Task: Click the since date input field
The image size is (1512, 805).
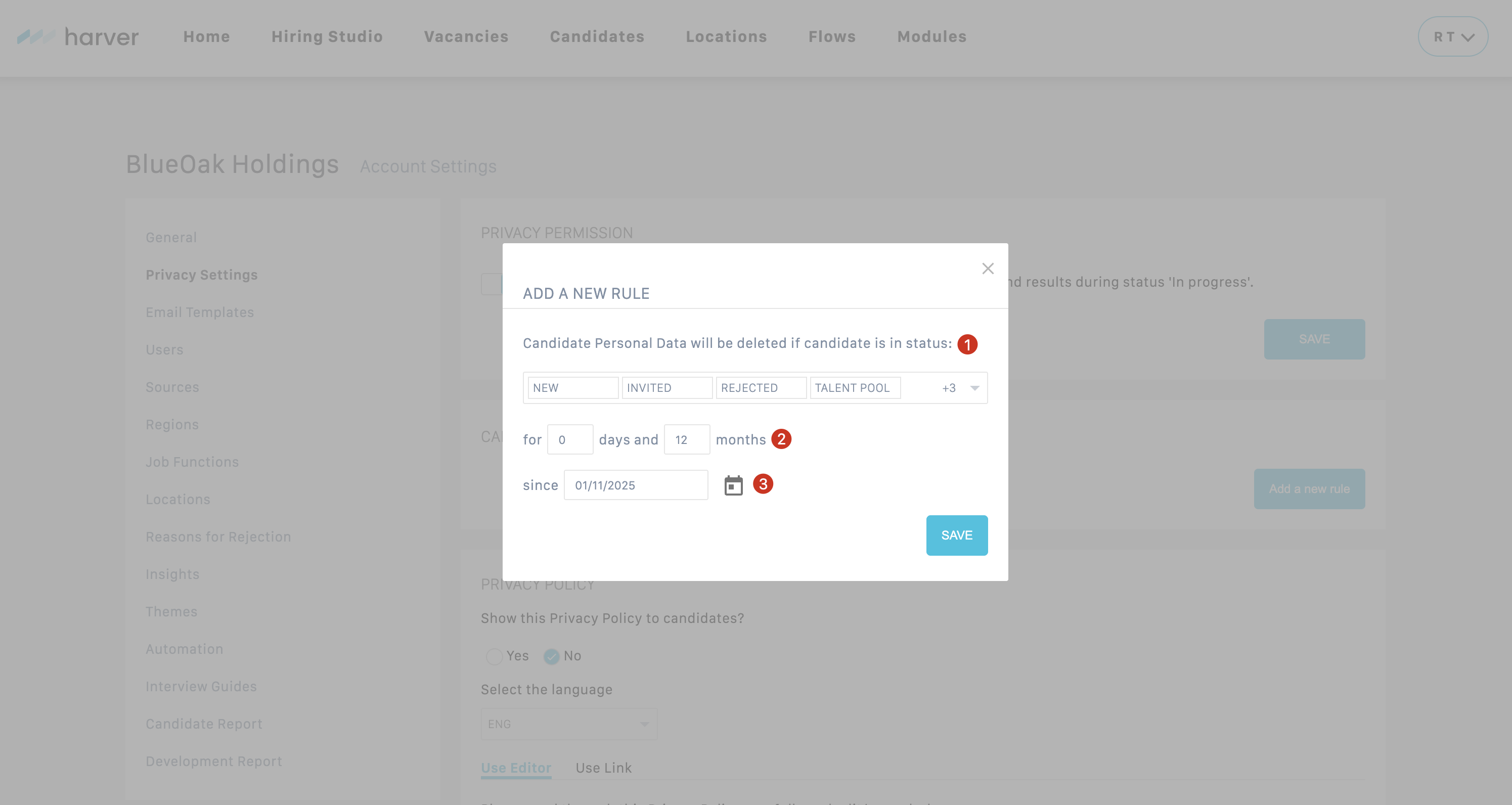Action: pyautogui.click(x=635, y=485)
